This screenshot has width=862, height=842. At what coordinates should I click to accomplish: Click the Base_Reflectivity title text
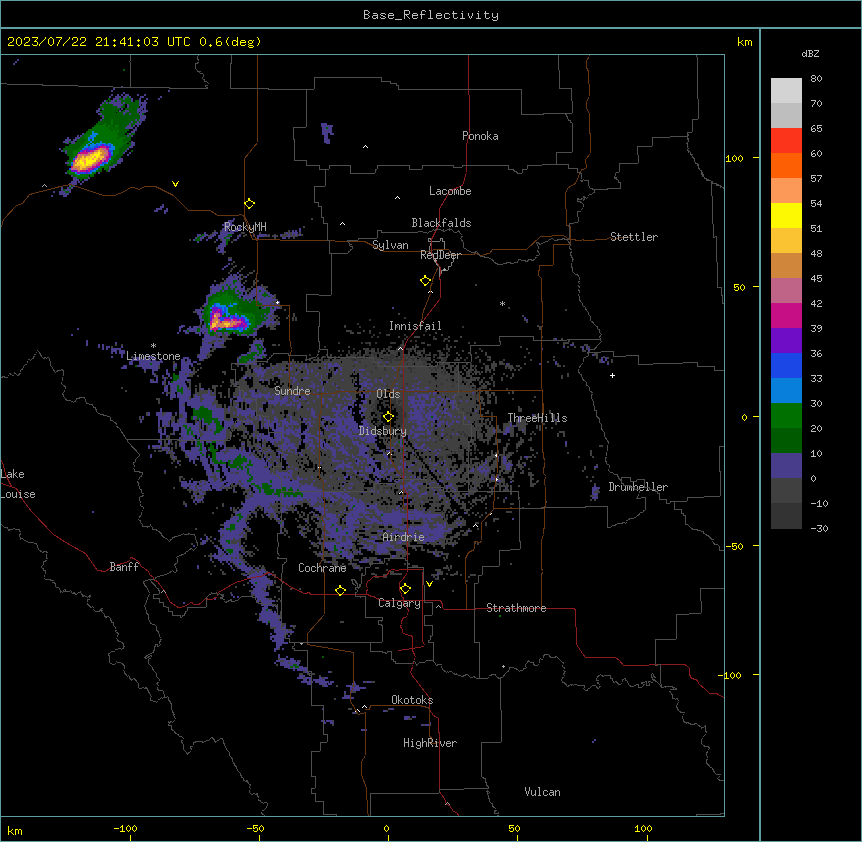point(431,15)
